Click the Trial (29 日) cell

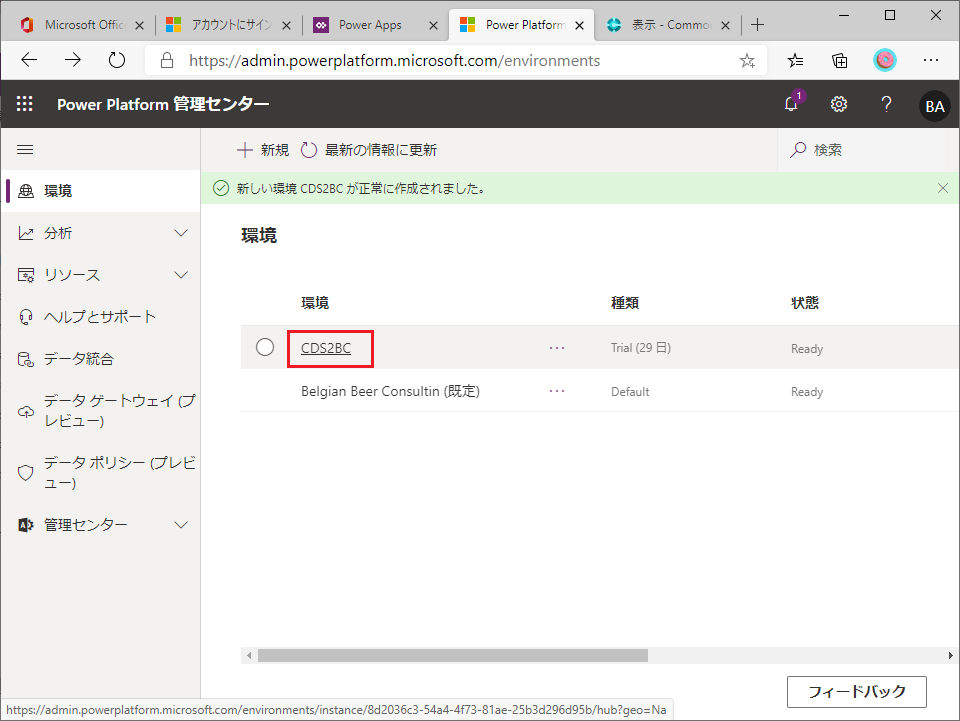point(640,348)
